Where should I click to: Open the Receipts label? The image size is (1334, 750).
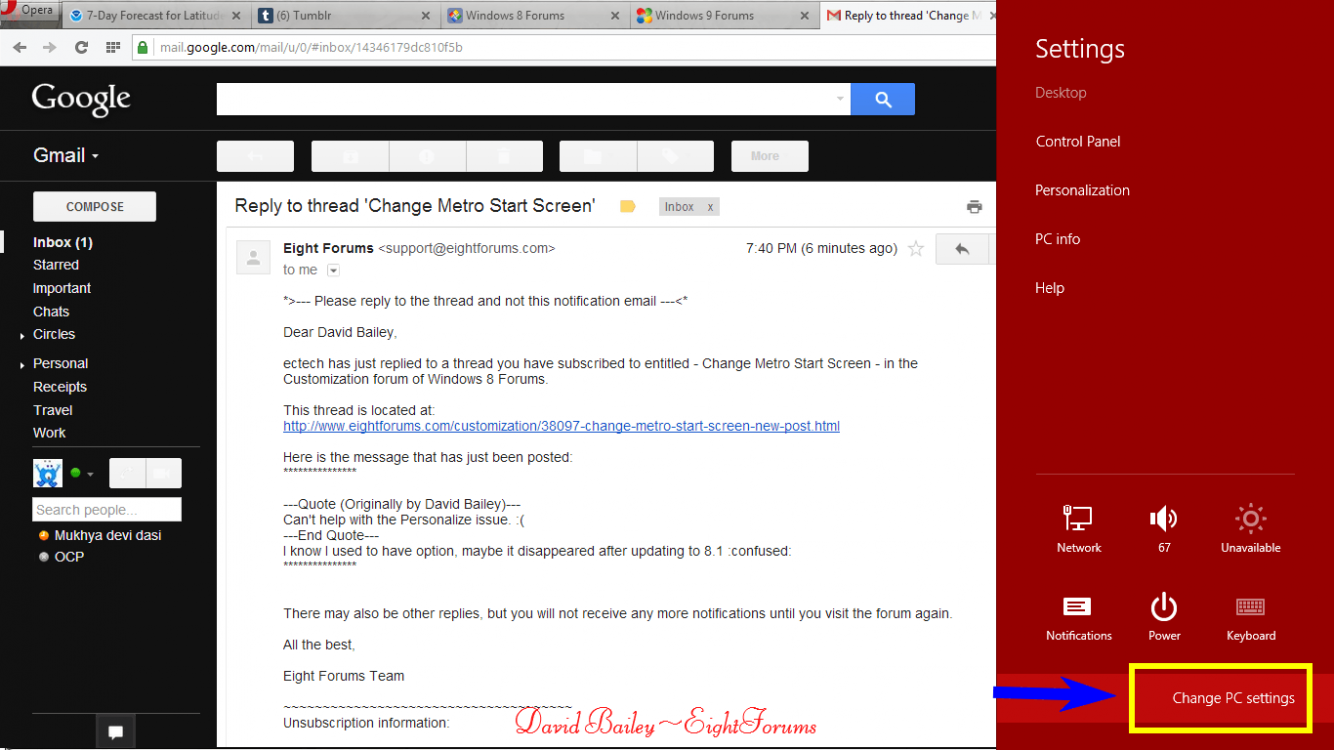(x=60, y=387)
